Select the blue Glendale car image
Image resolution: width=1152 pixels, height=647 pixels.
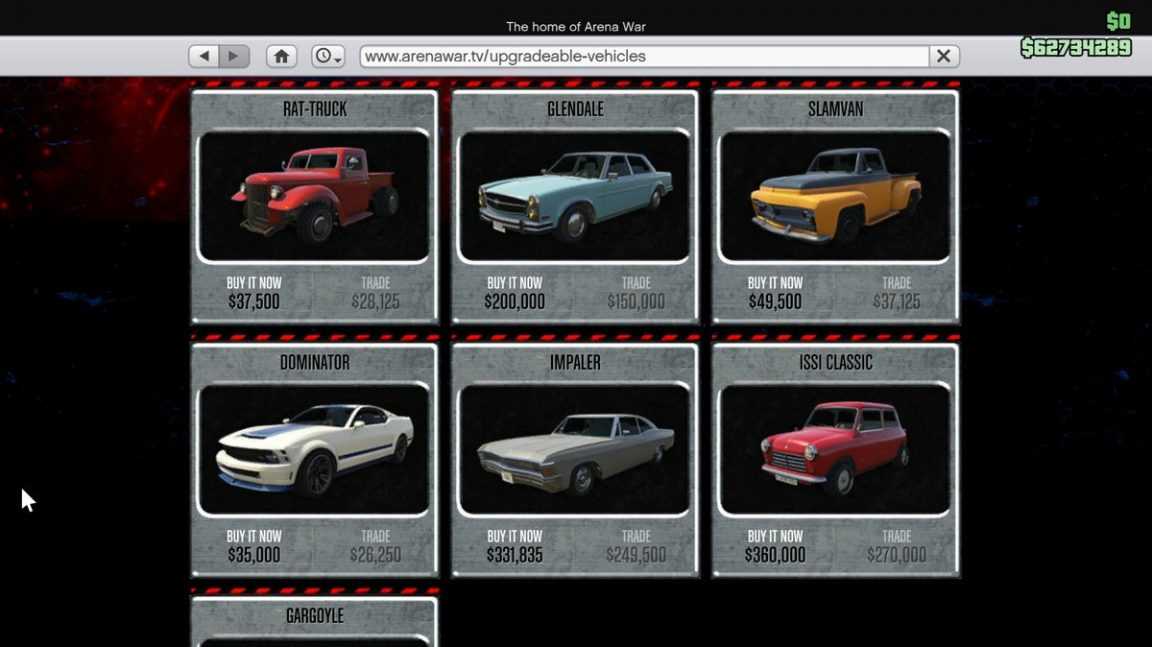(x=574, y=196)
